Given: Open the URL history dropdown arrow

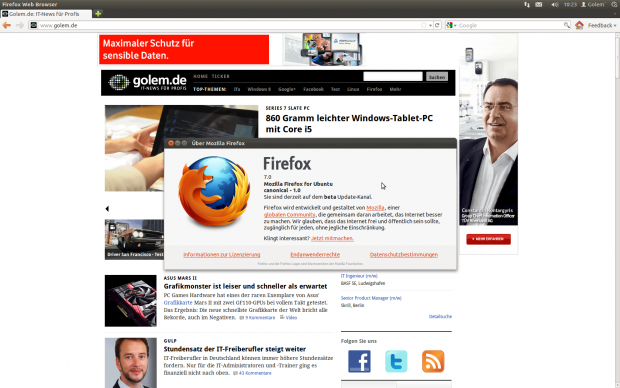Looking at the screenshot, I should click(x=430, y=25).
